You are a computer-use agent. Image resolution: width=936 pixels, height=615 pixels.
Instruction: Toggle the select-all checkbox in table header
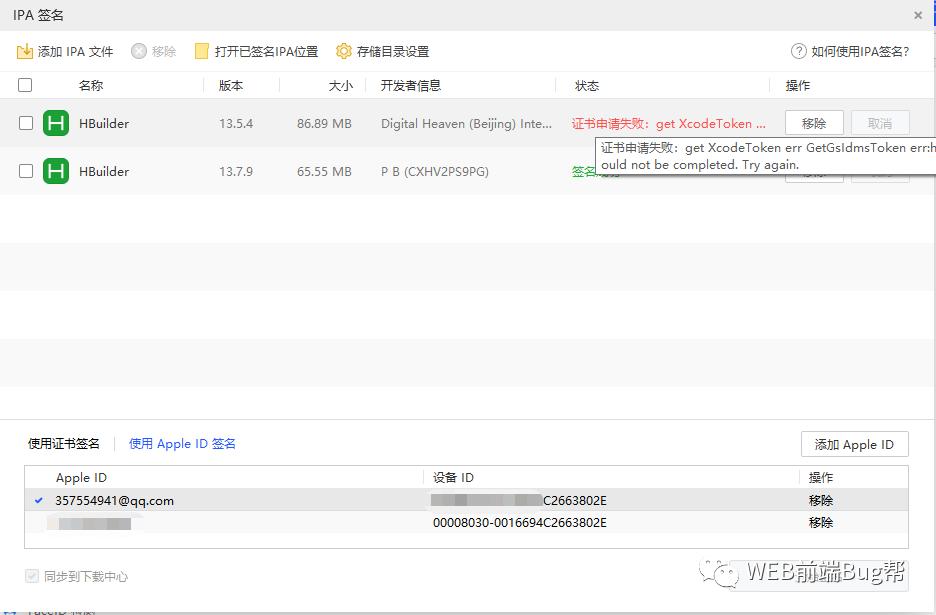coord(25,85)
